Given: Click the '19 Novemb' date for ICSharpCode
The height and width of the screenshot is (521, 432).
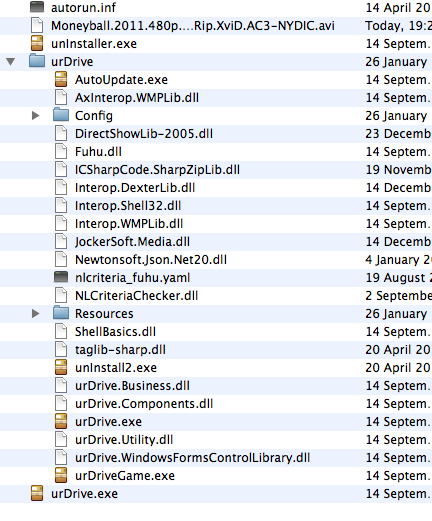Looking at the screenshot, I should point(399,170).
